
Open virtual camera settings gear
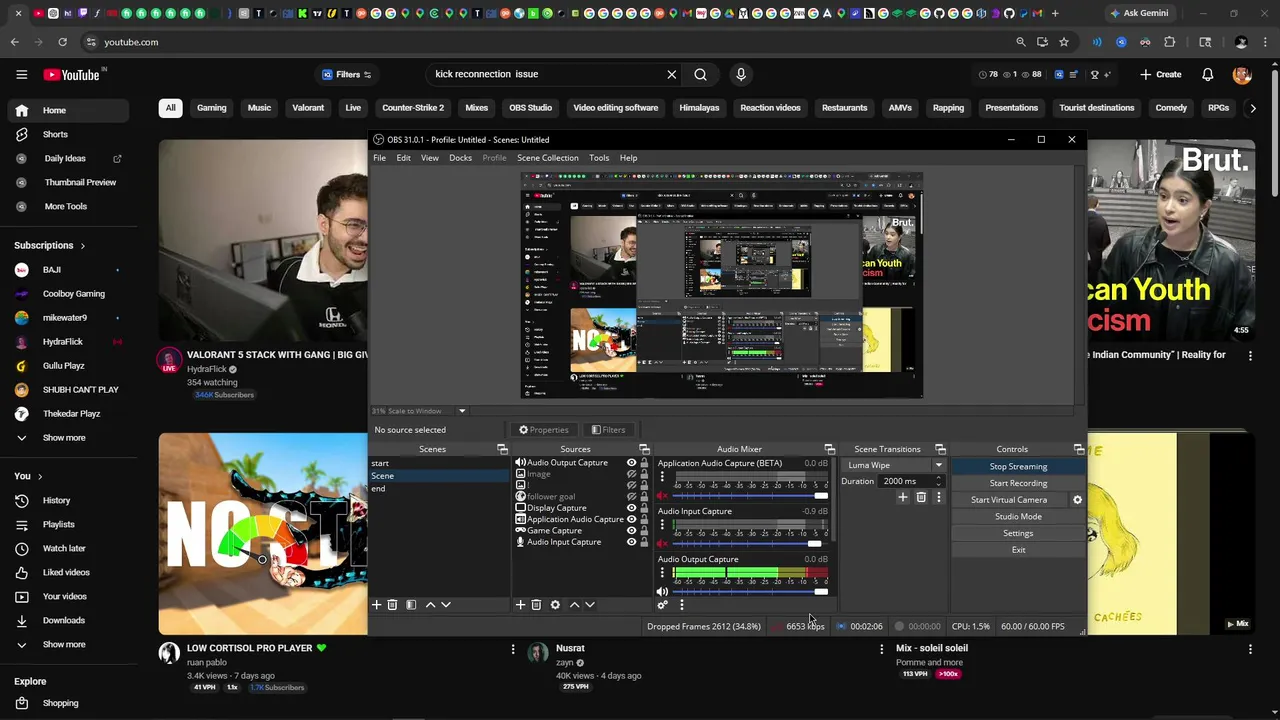pyautogui.click(x=1077, y=500)
